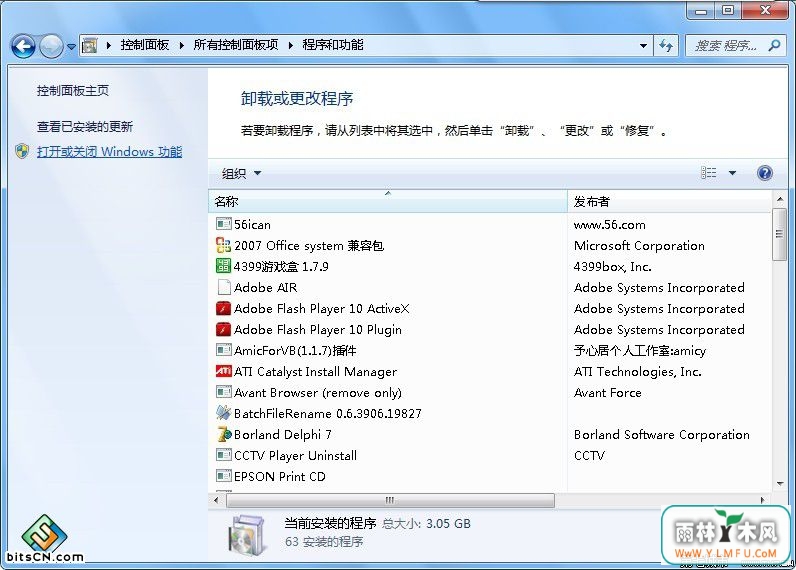Open 查看已安装的更新 link
Image resolution: width=796 pixels, height=570 pixels.
pos(85,127)
